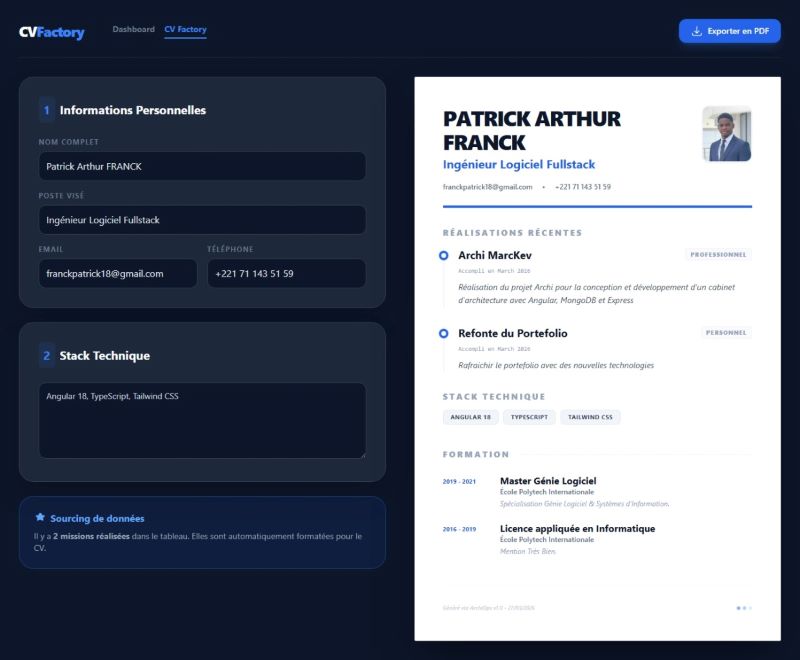Click the TAILWIND CSS tag
Image resolution: width=800 pixels, height=660 pixels.
[x=590, y=417]
